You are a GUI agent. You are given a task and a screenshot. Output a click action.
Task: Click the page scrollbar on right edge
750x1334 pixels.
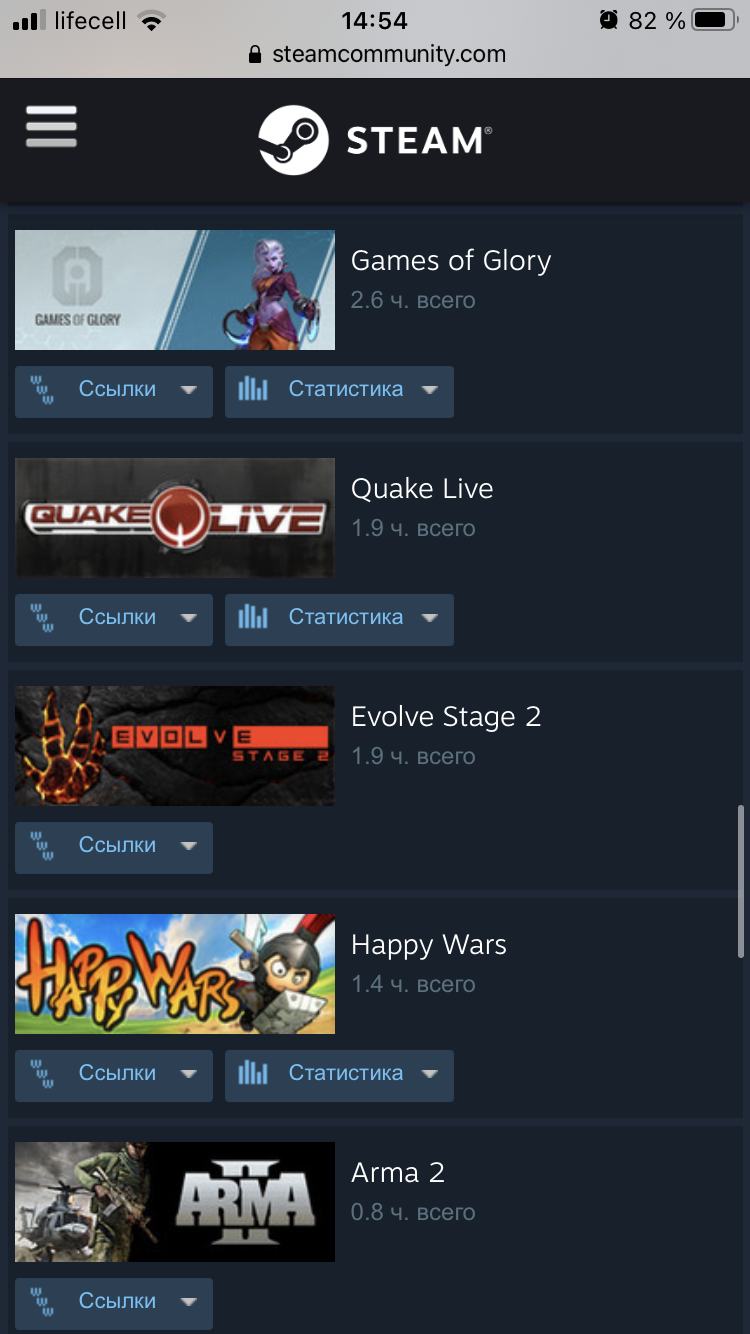(x=741, y=880)
